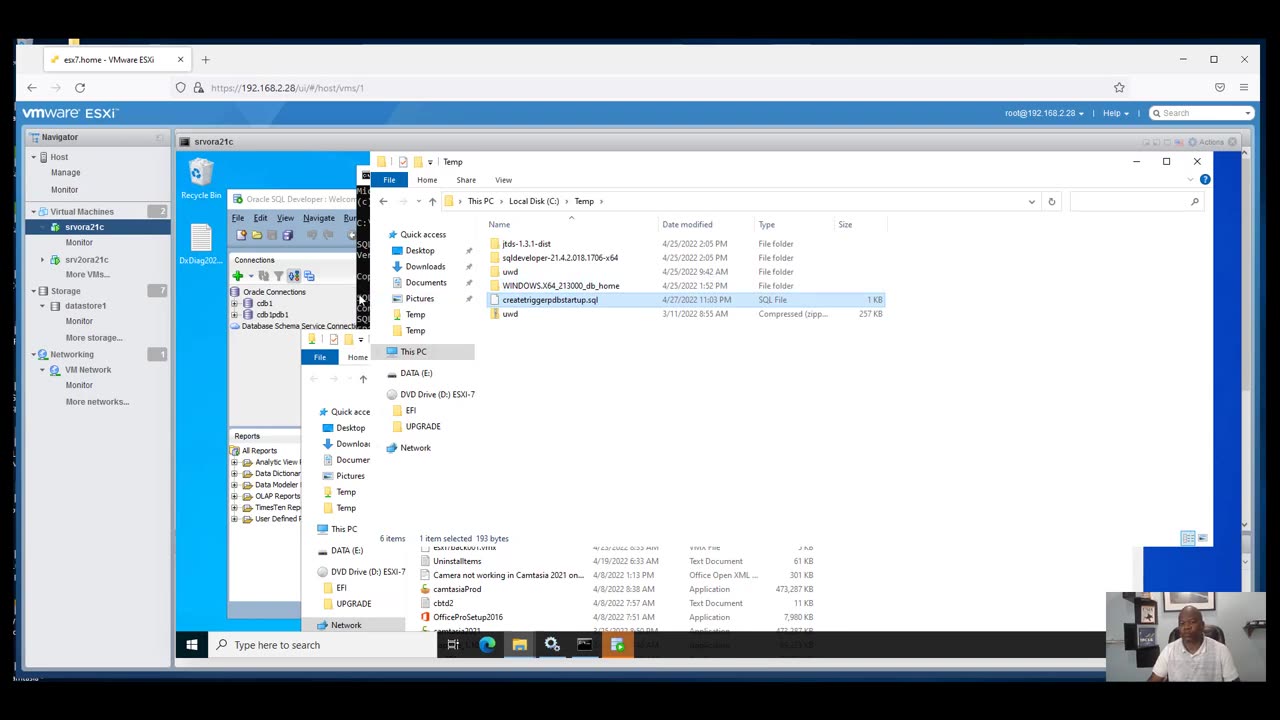Screen dimensions: 1280x720
Task: Click the Search Temp input box
Action: (1136, 202)
